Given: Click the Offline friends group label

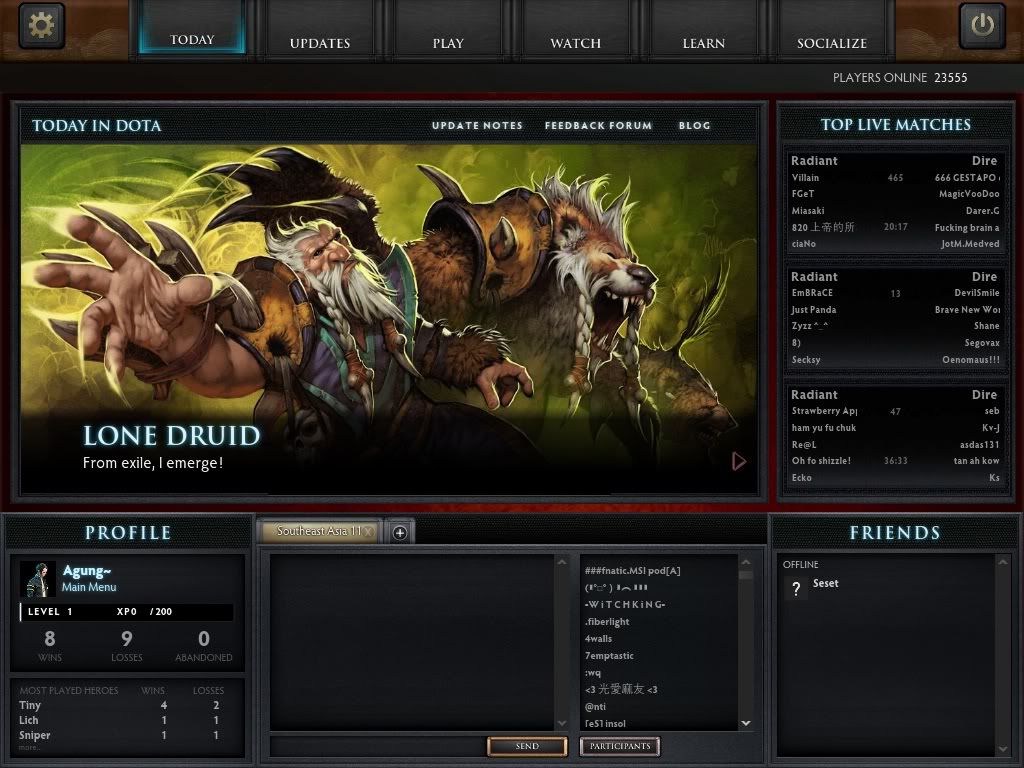Looking at the screenshot, I should coord(800,564).
